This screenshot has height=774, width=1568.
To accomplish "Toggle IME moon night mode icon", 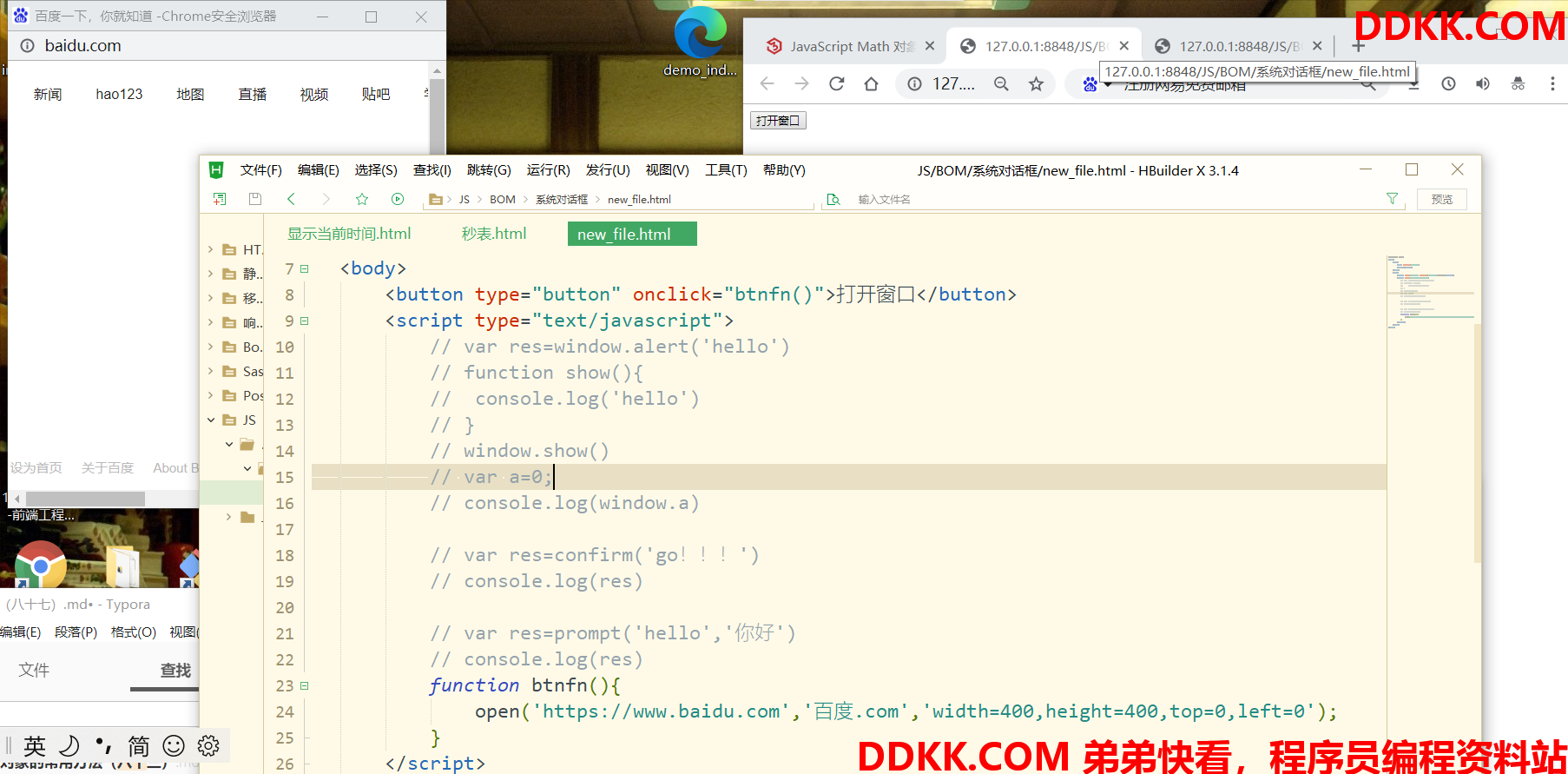I will pos(69,745).
